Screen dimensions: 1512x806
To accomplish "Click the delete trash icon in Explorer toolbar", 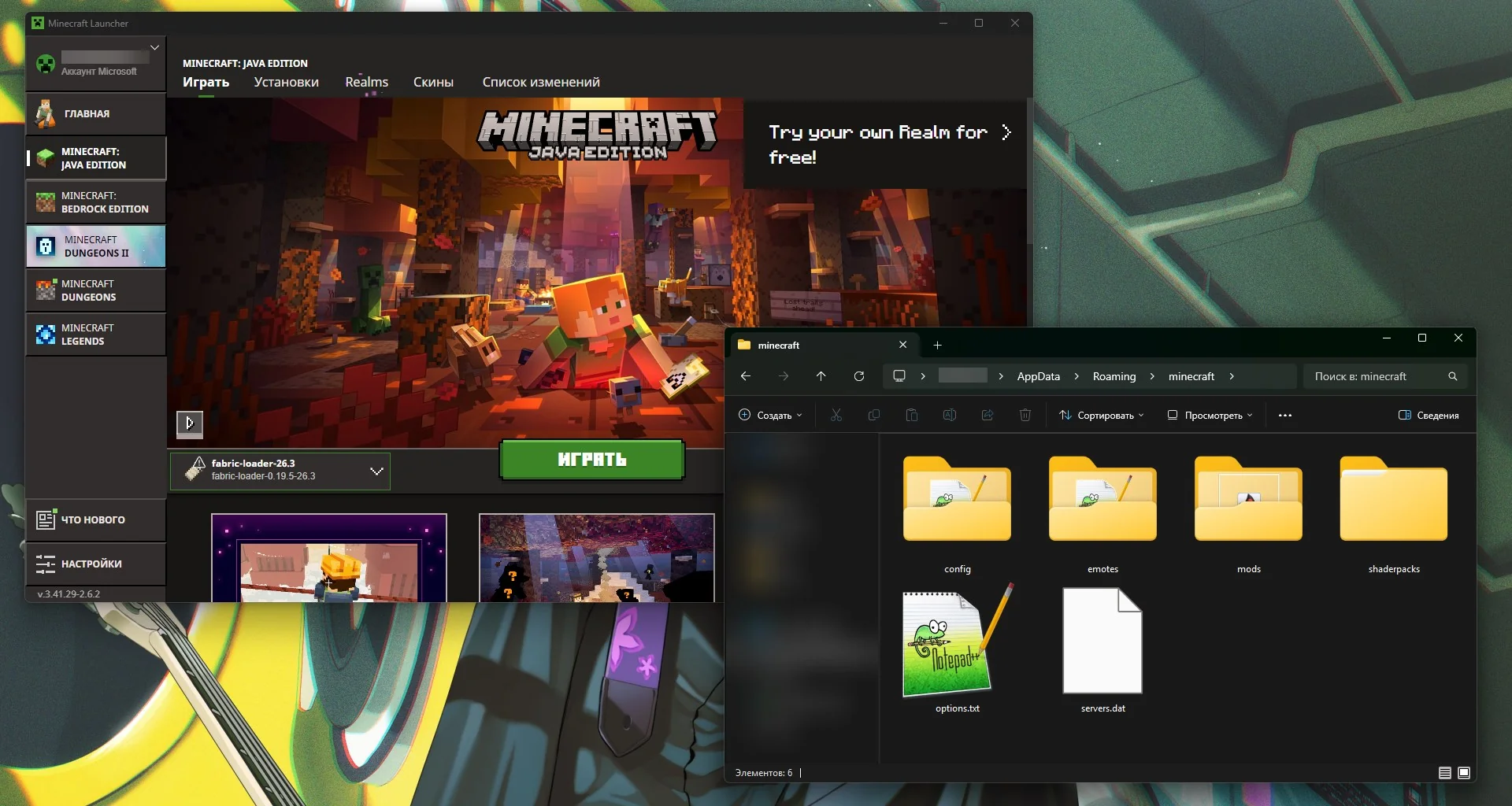I will click(1025, 415).
